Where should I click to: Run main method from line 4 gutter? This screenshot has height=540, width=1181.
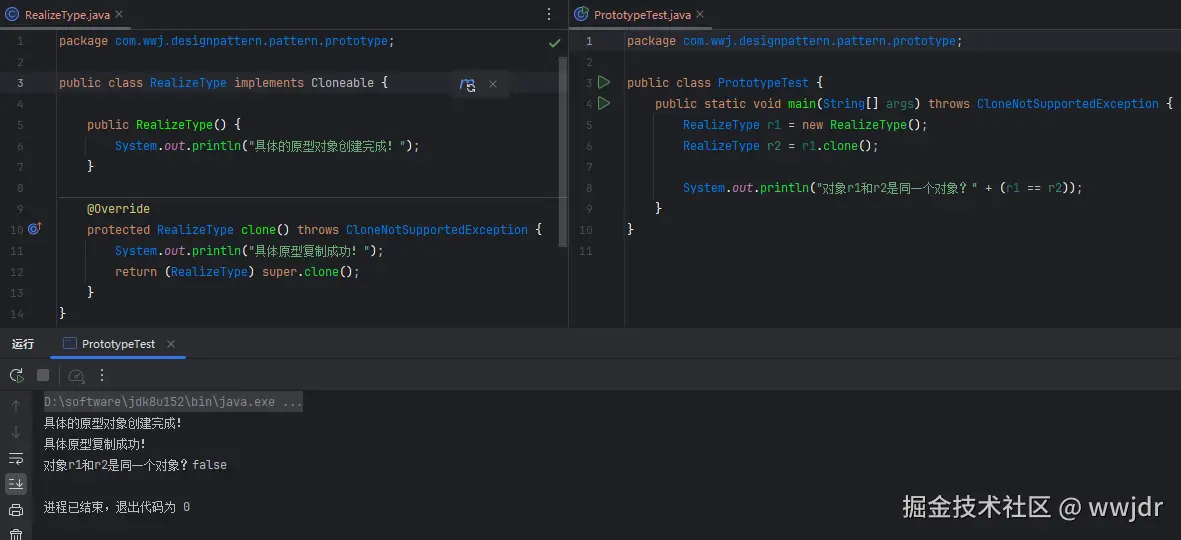(x=603, y=103)
